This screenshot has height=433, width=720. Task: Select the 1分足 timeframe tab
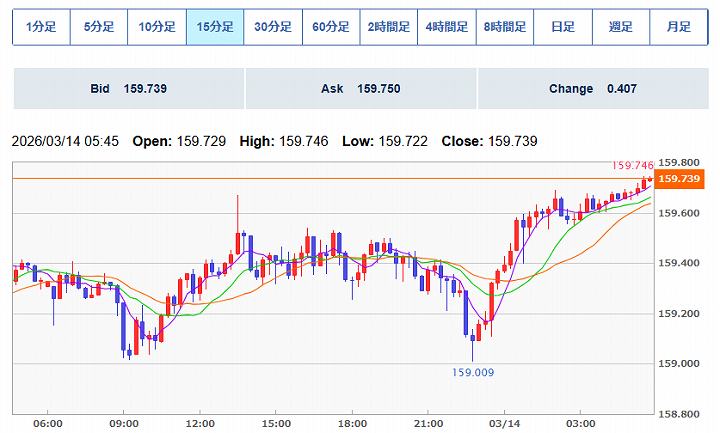(41, 27)
